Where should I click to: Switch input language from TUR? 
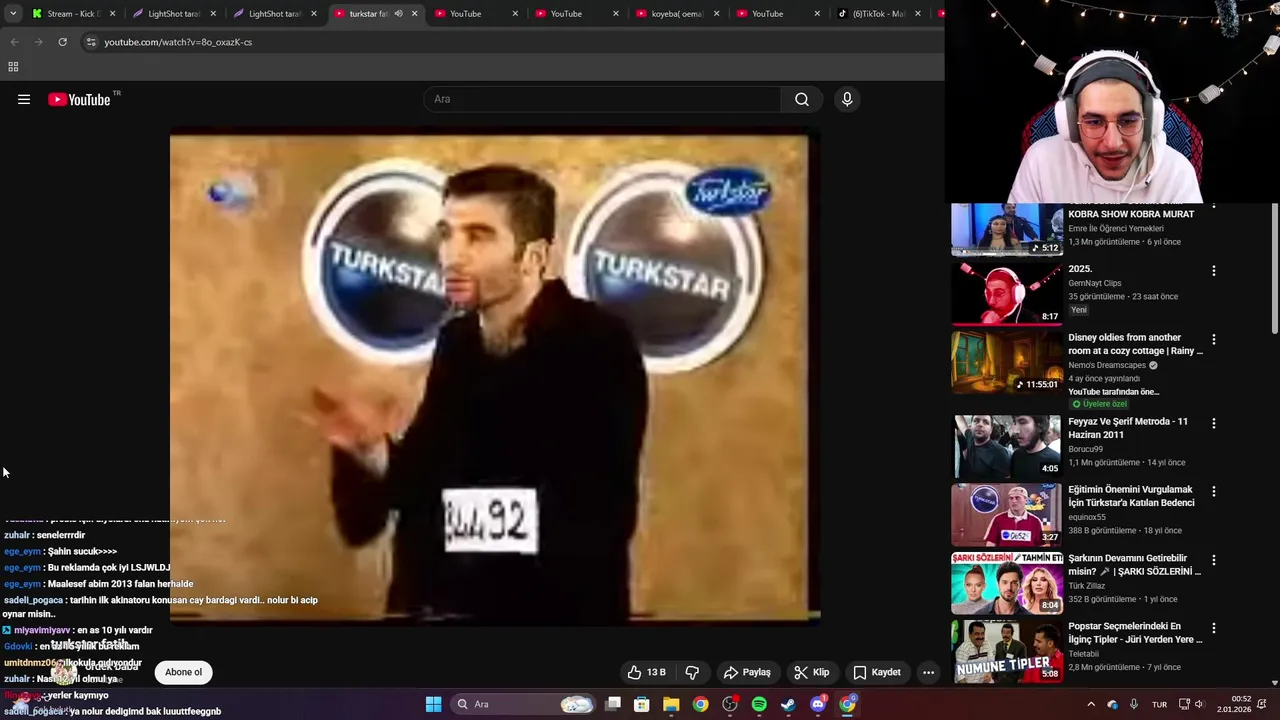coord(1160,704)
